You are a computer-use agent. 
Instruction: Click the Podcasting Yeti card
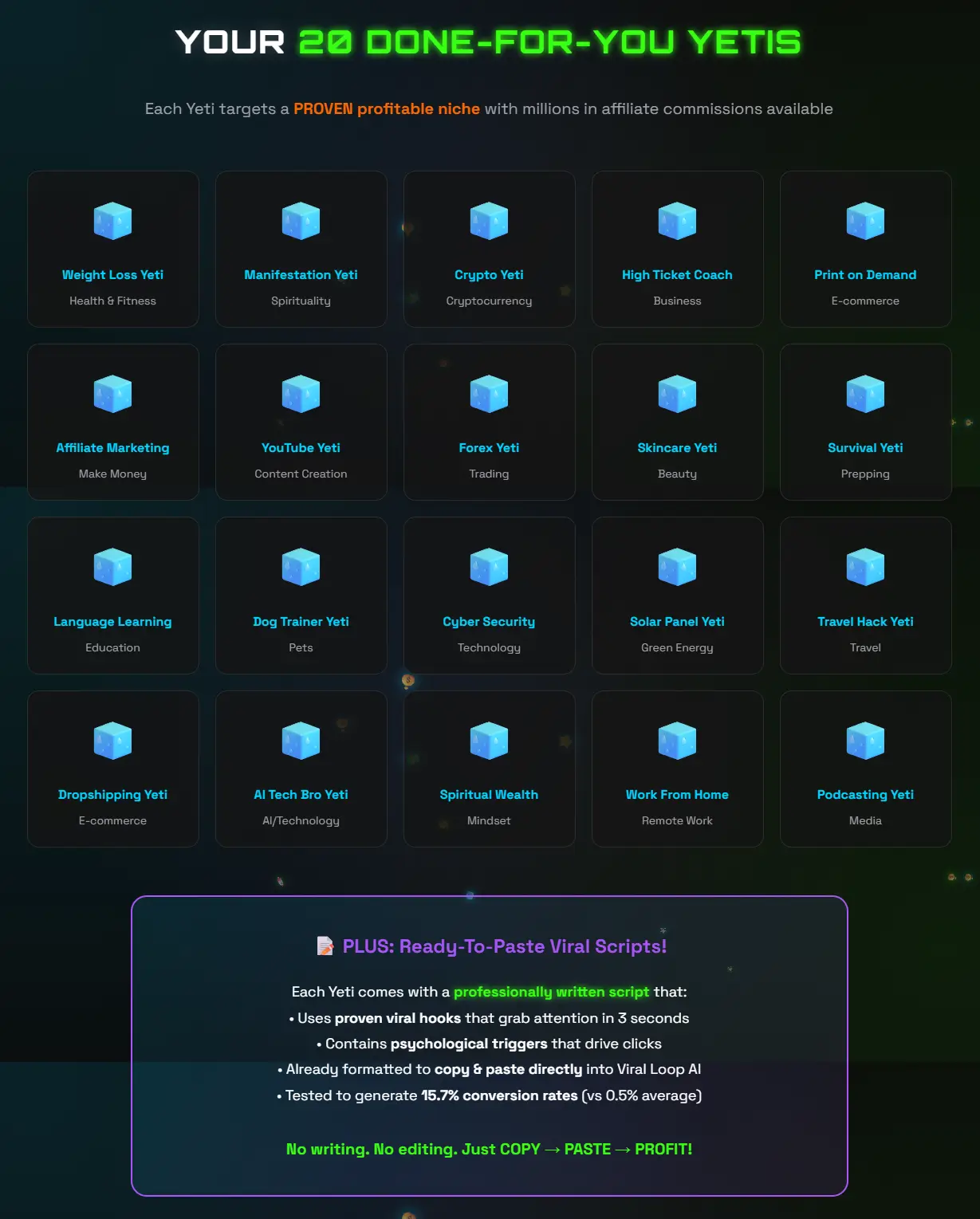tap(865, 769)
